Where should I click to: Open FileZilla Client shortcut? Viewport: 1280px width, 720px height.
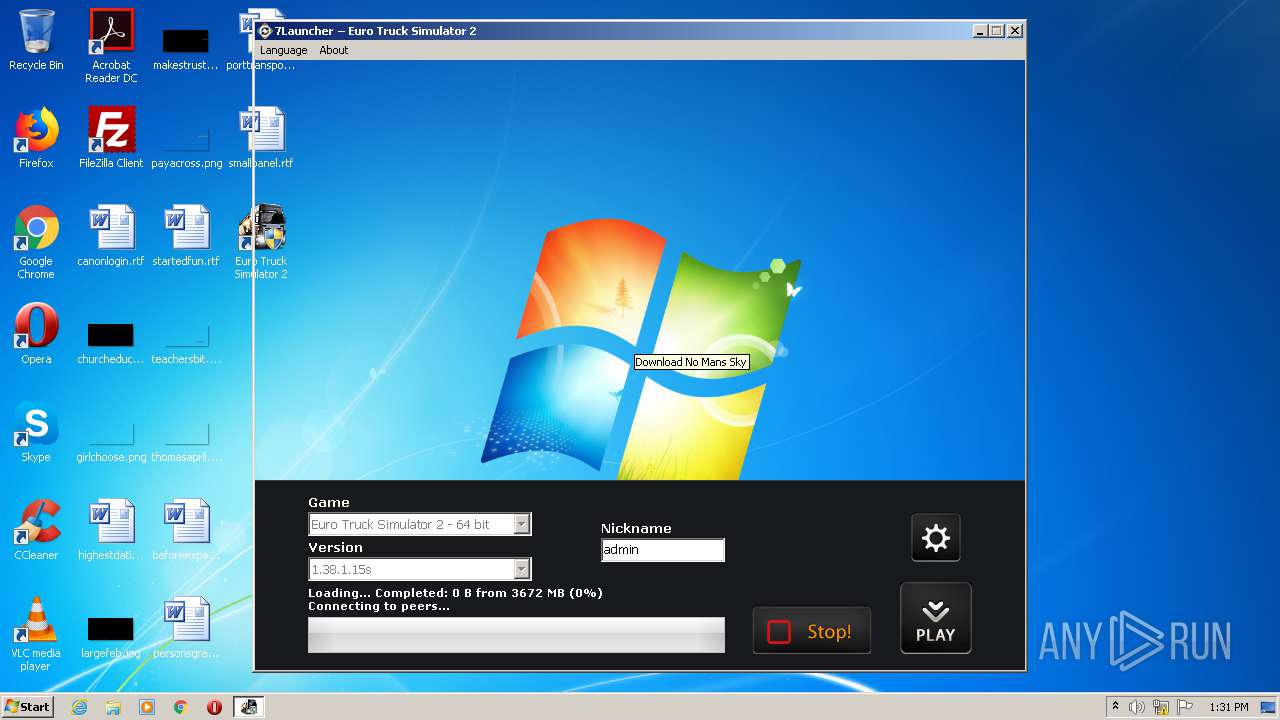pyautogui.click(x=111, y=138)
